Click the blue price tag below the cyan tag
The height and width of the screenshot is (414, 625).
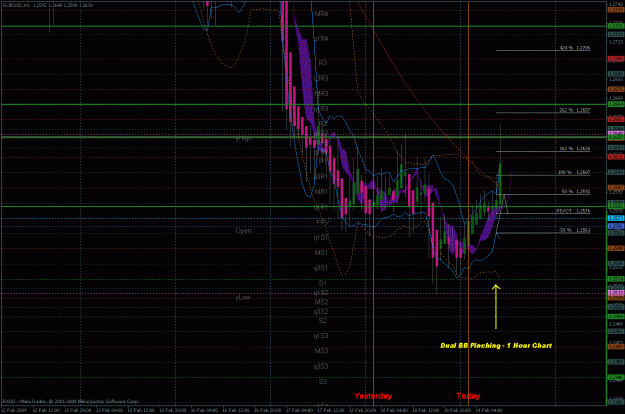[616, 226]
